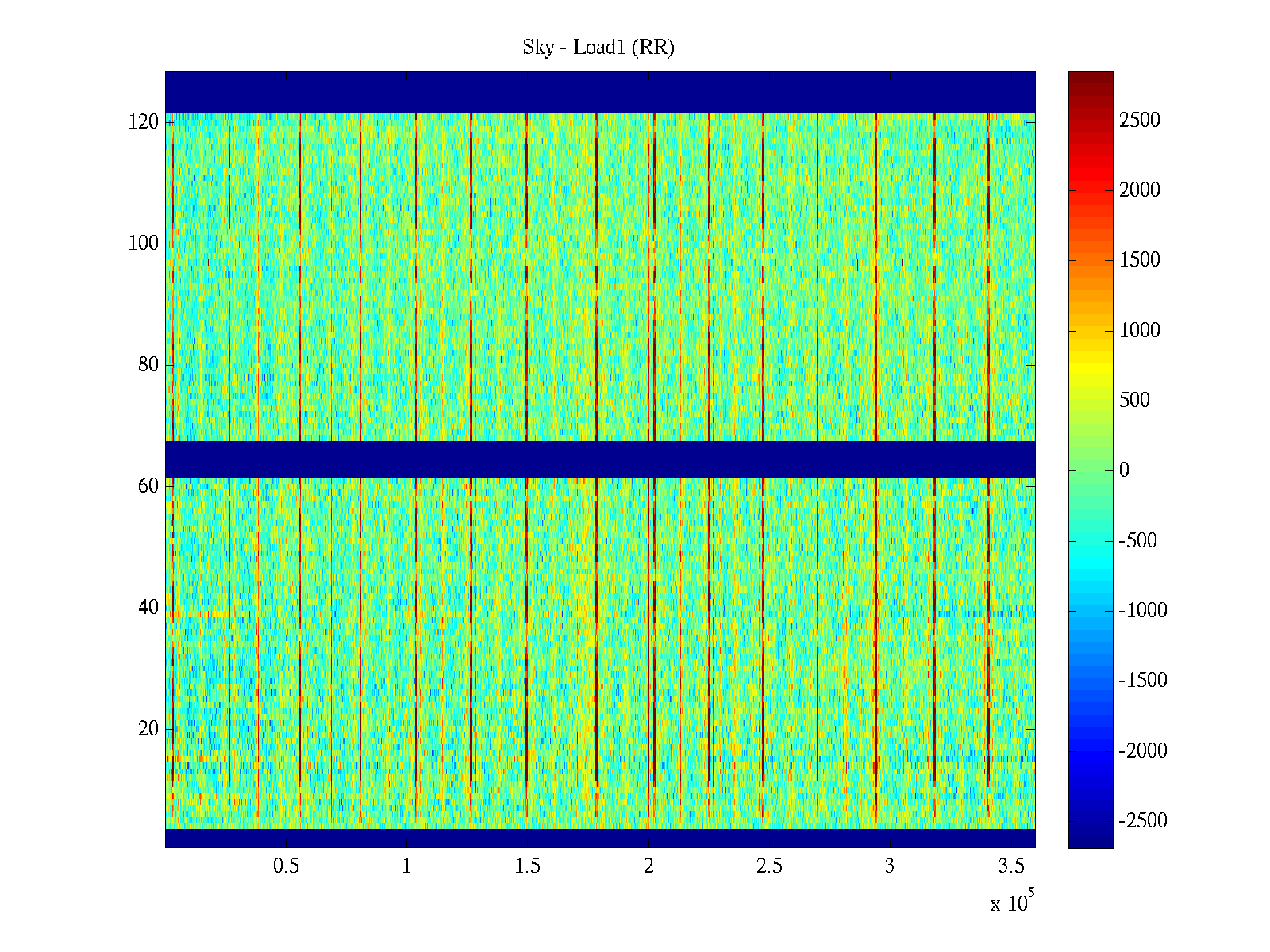
Task: Click the colorbar label -2500
Action: pos(1142,821)
